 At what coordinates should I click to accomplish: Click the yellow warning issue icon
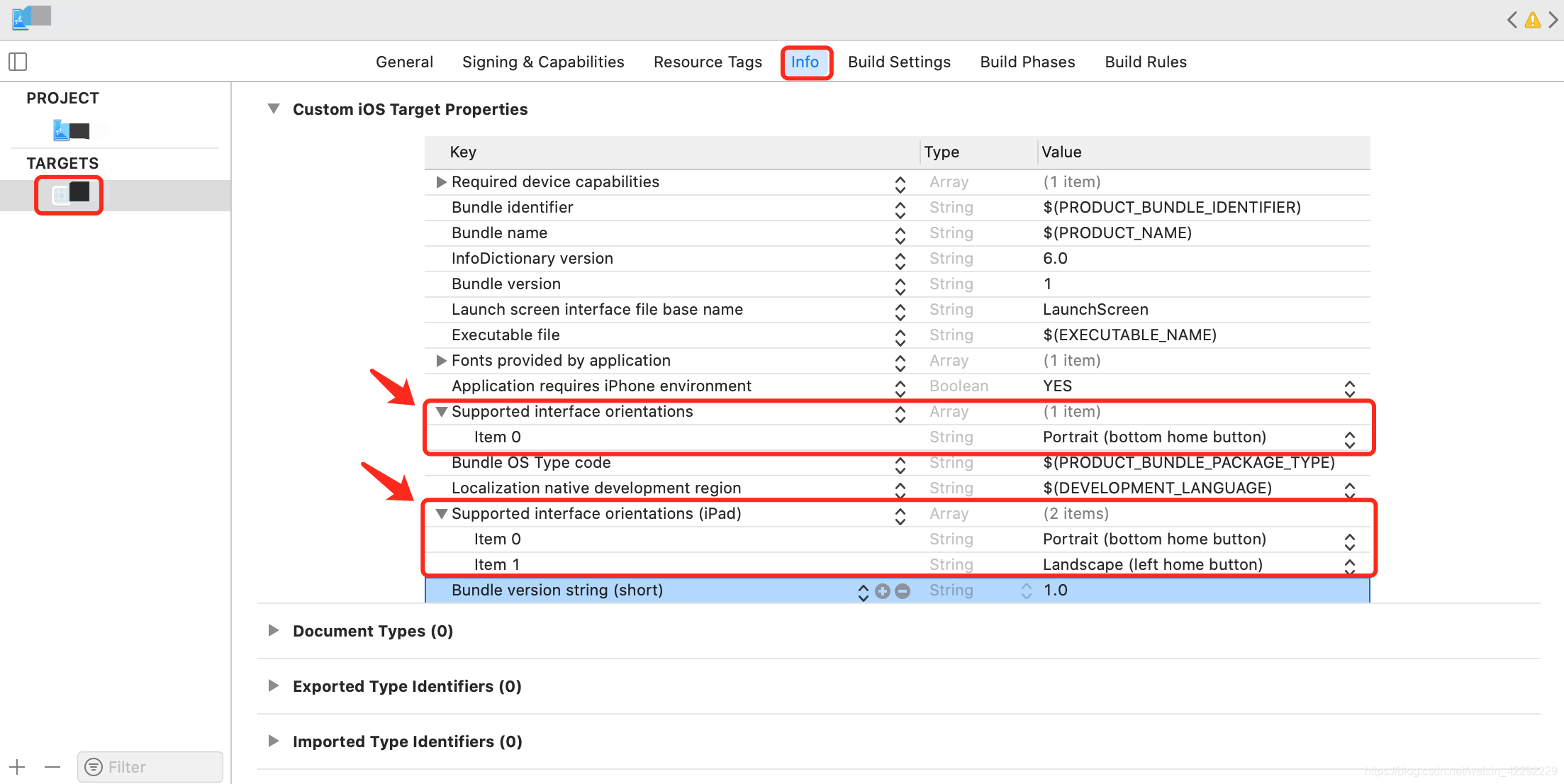1532,20
